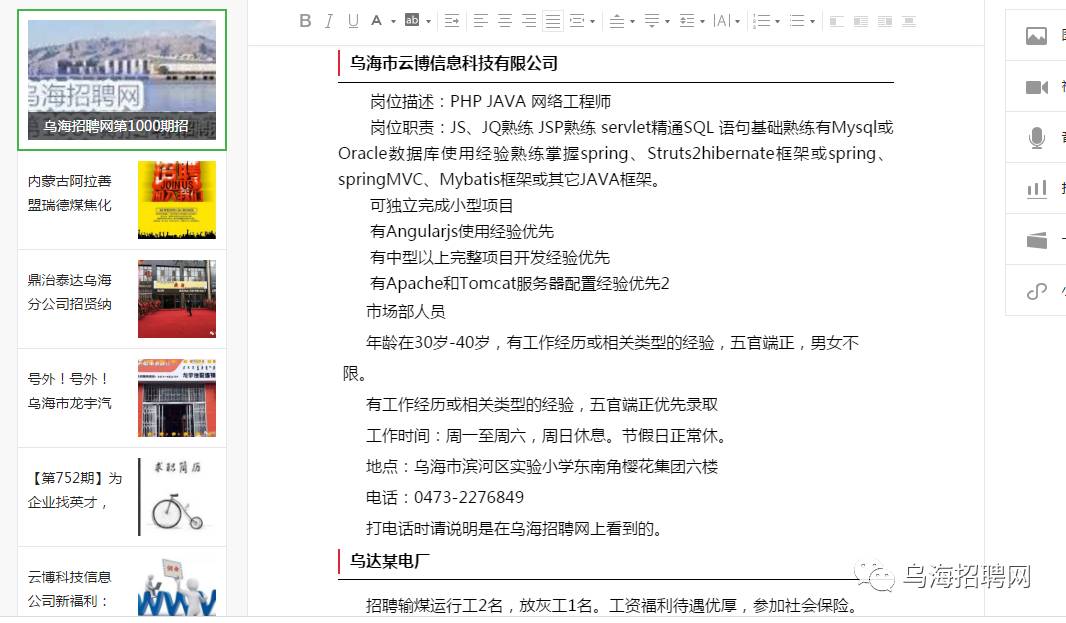Click the mini program link icon

[x=1036, y=291]
